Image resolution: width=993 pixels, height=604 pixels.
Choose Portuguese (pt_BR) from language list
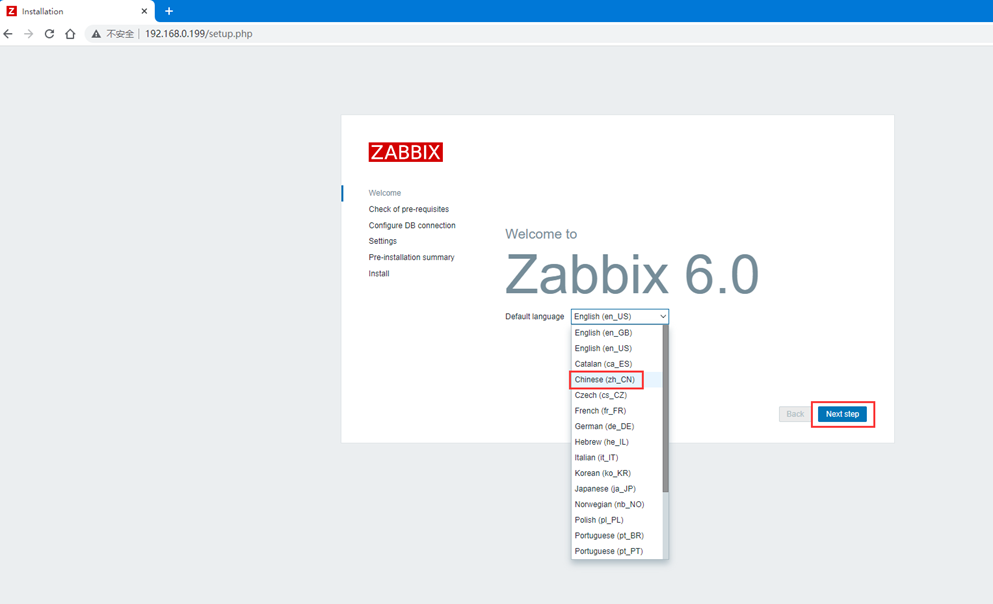pos(616,536)
